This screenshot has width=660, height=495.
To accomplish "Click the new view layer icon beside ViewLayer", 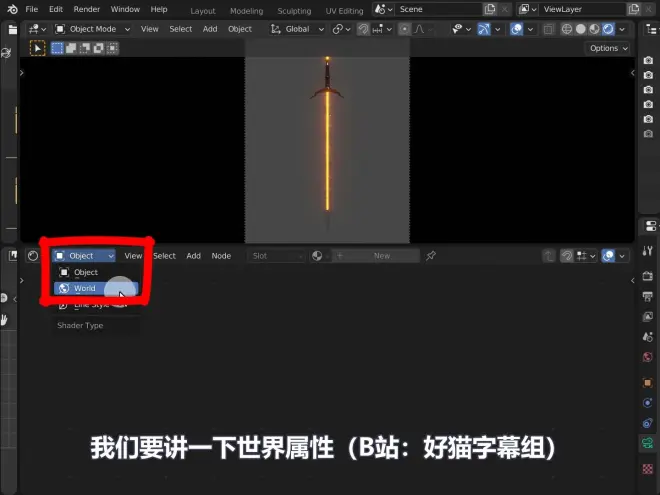I will click(x=633, y=9).
